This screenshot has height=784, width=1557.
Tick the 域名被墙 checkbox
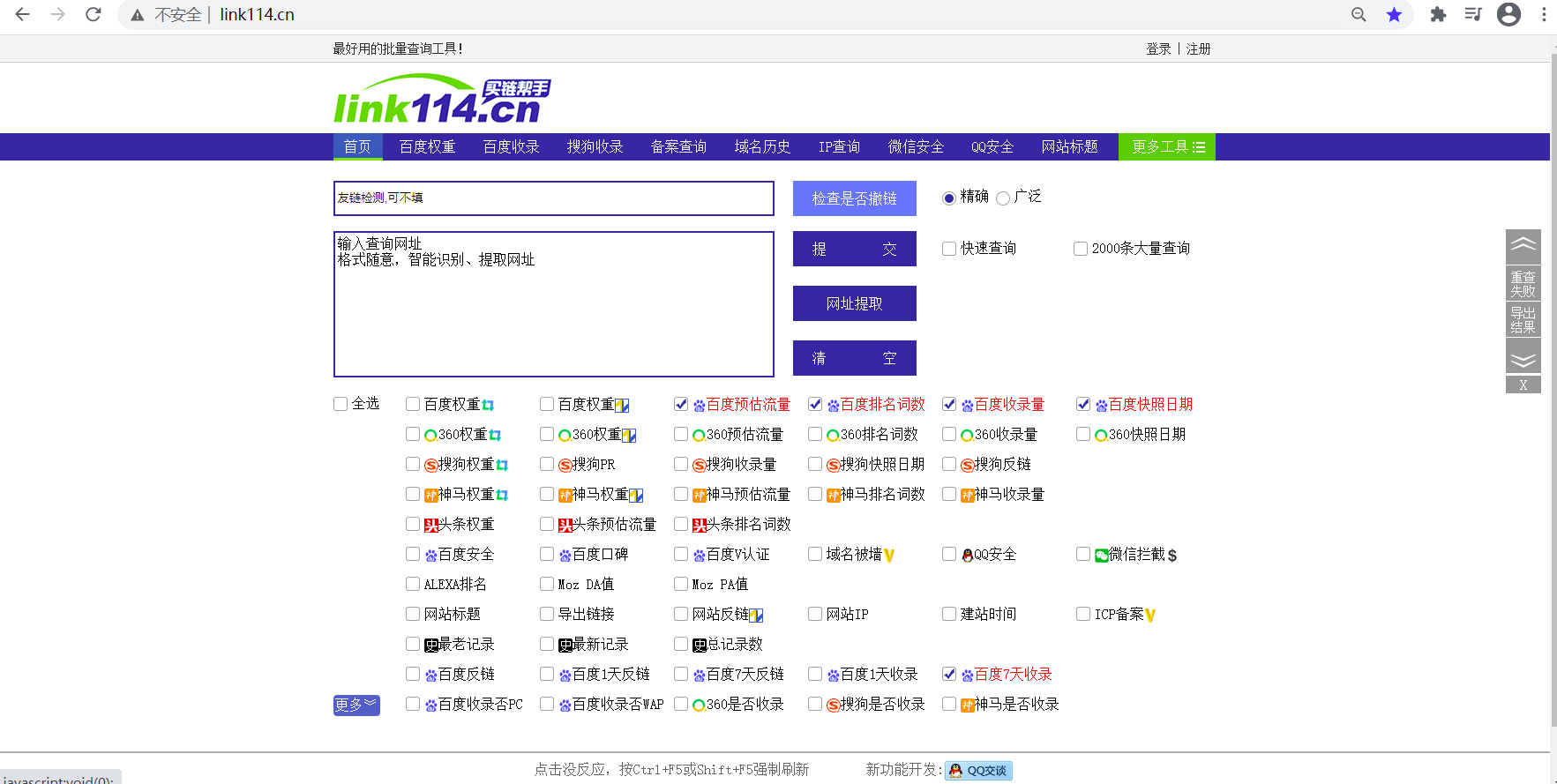815,554
